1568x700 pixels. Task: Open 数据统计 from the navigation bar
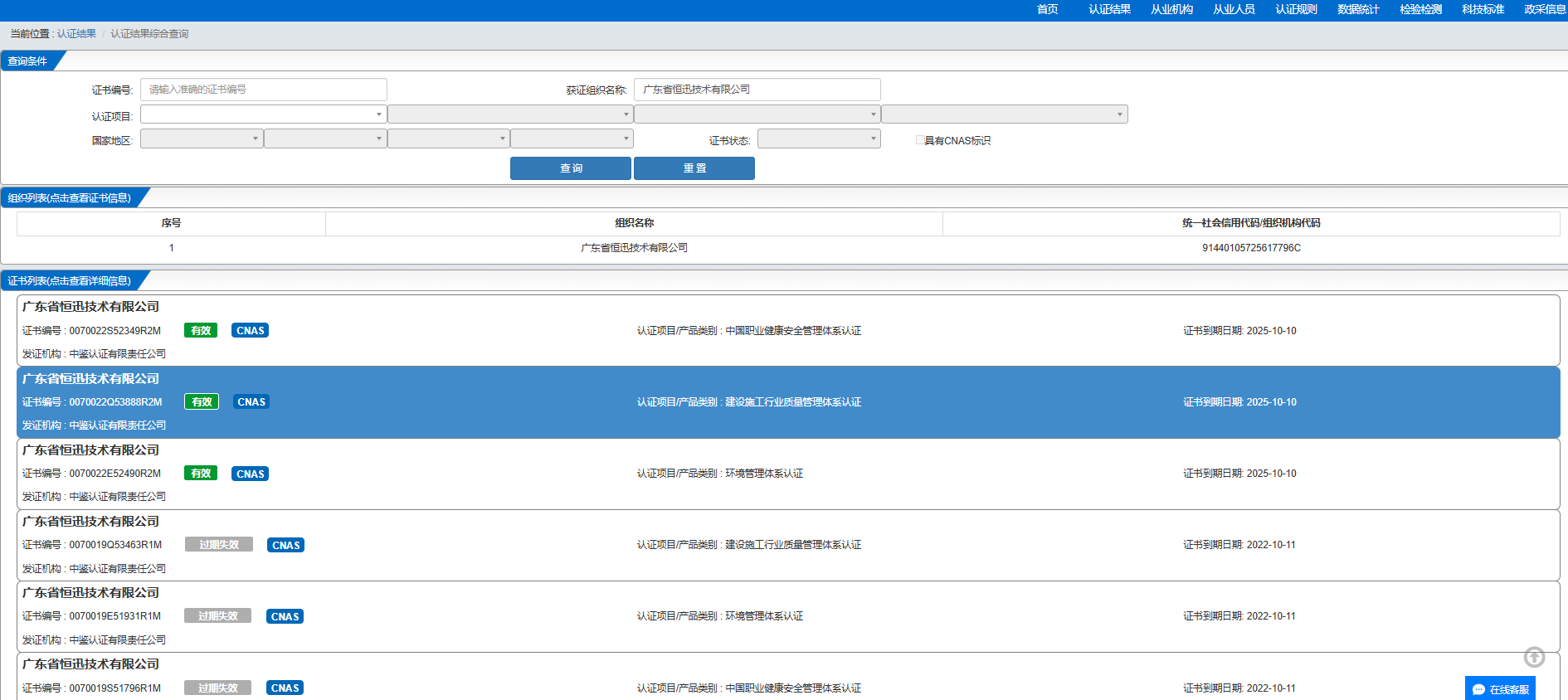tap(1358, 10)
